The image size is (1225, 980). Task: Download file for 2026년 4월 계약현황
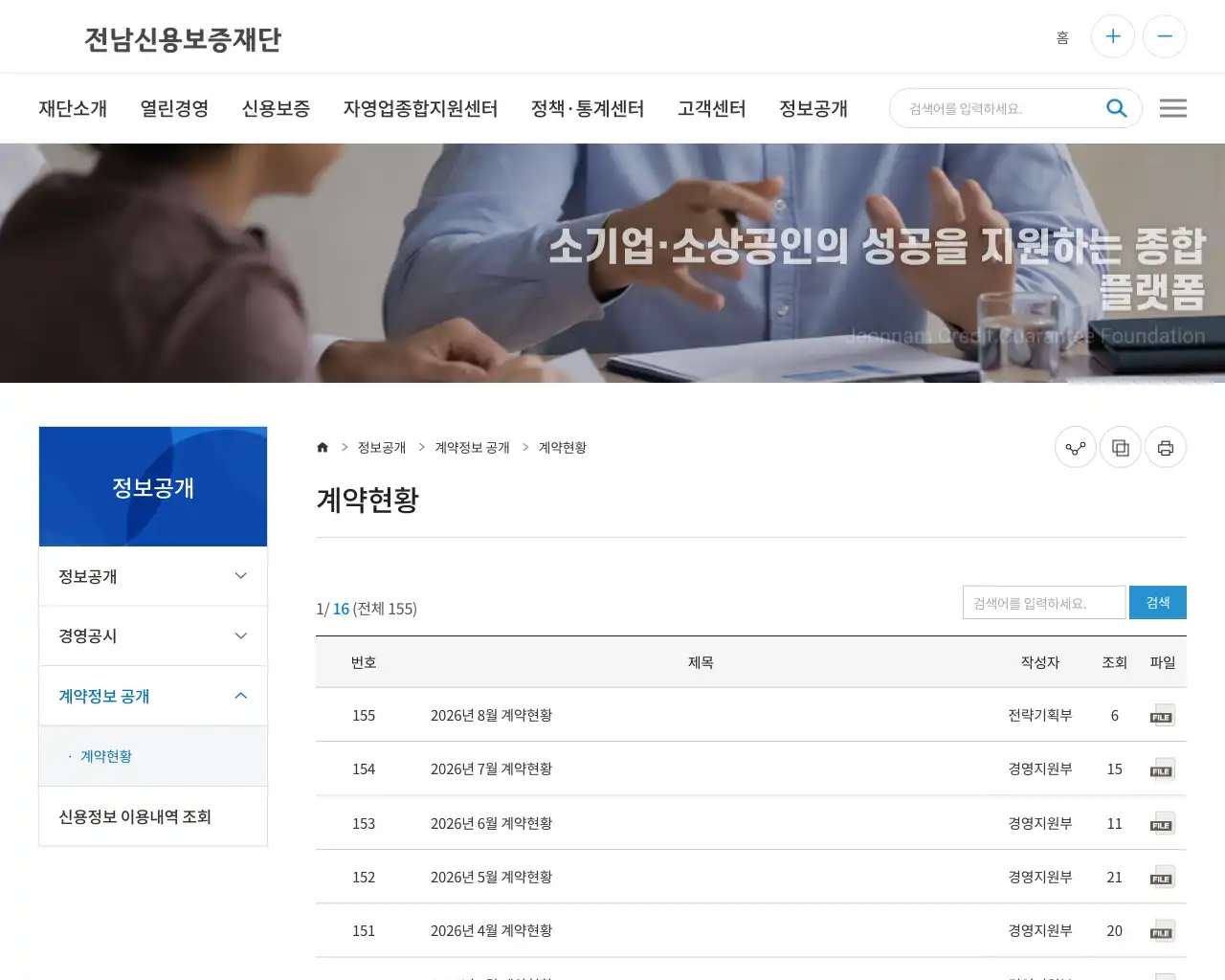coord(1162,931)
